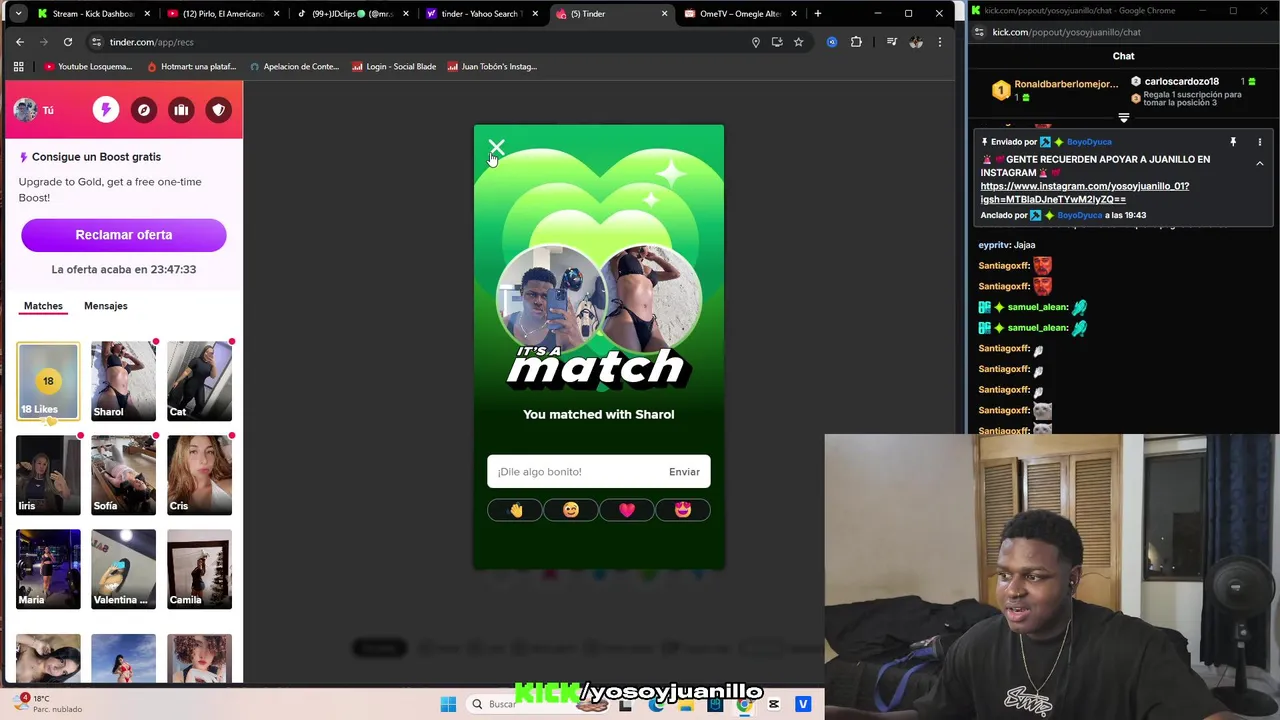Collapse the pinned message chevron in Kick chat
This screenshot has width=1280, height=720.
pos(1260,163)
